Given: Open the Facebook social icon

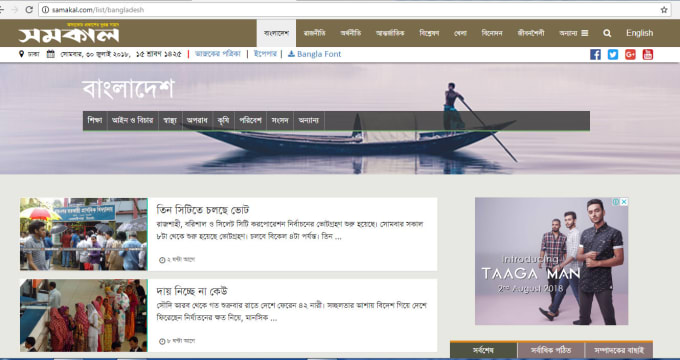Looking at the screenshot, I should [x=595, y=54].
